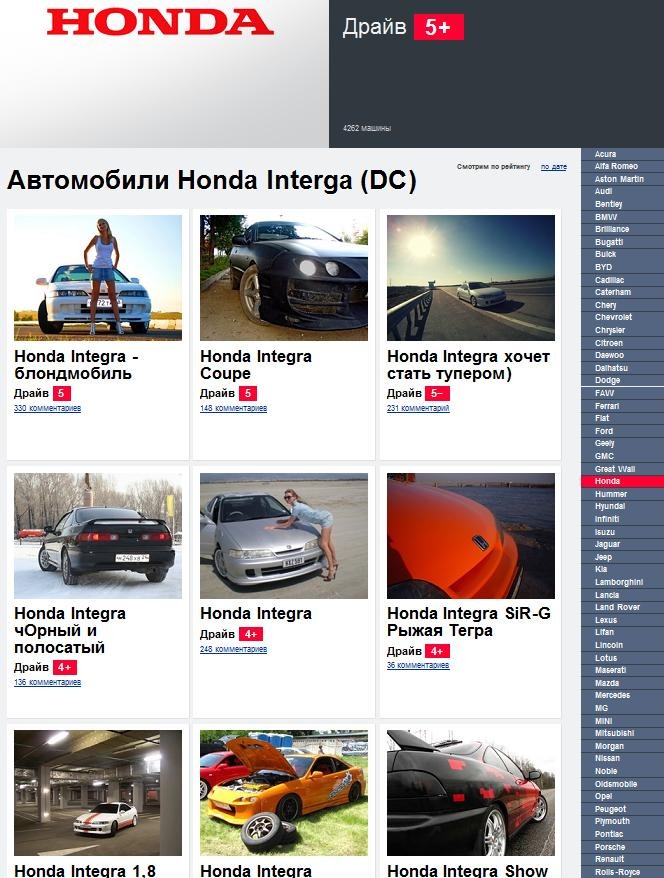Click drive badge 5 under блондмобиль

pyautogui.click(x=62, y=393)
